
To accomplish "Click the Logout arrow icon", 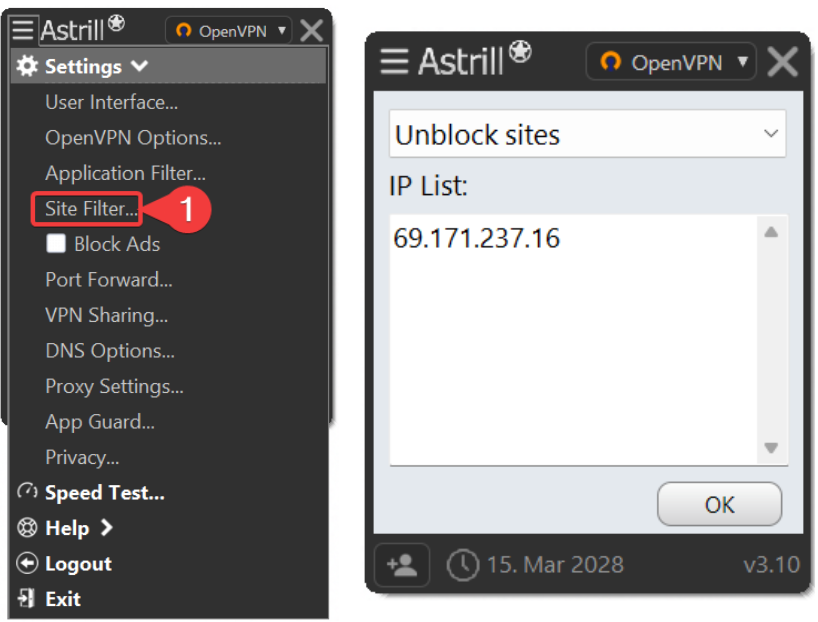I will pyautogui.click(x=27, y=564).
